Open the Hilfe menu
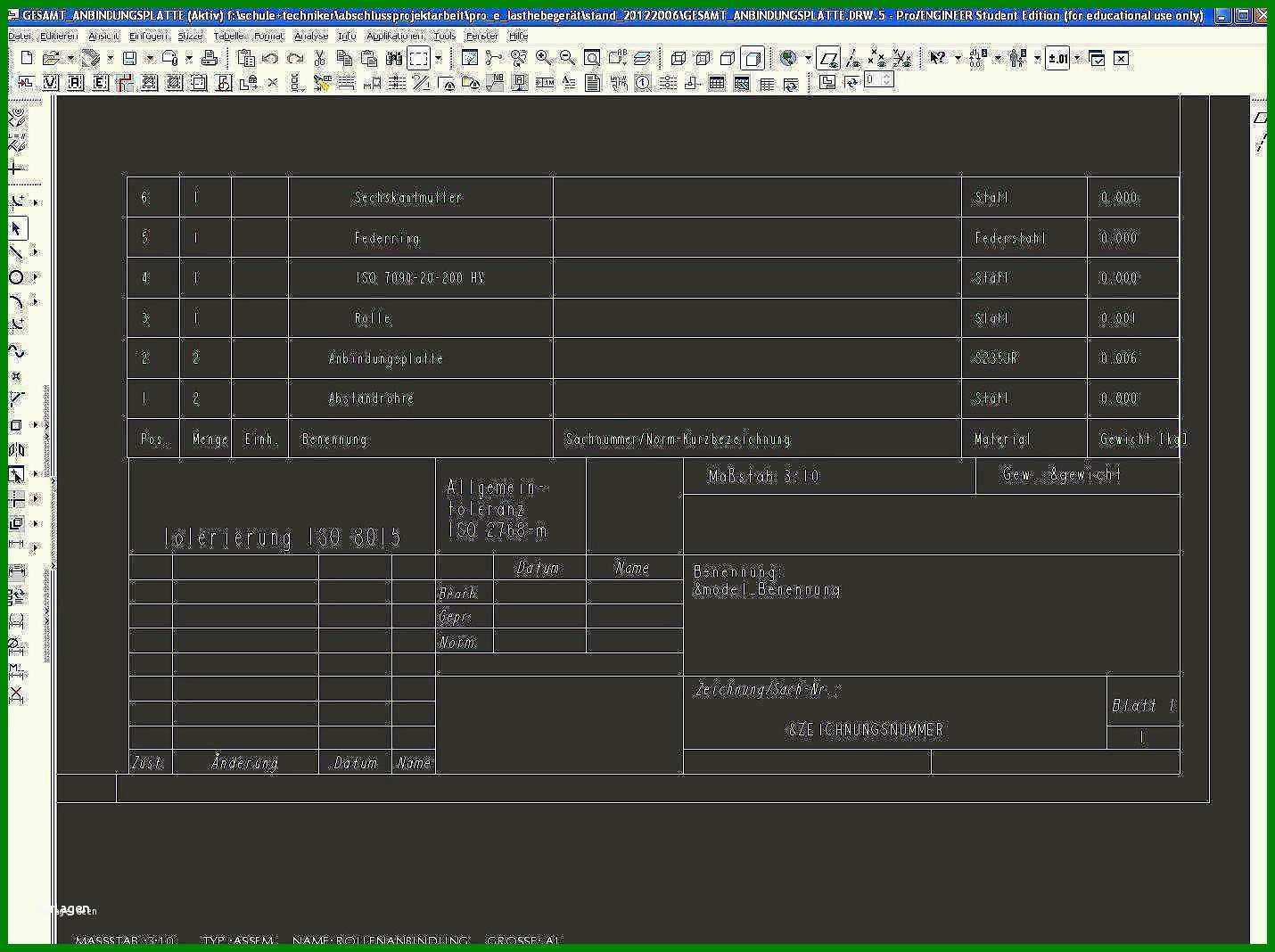 point(518,36)
